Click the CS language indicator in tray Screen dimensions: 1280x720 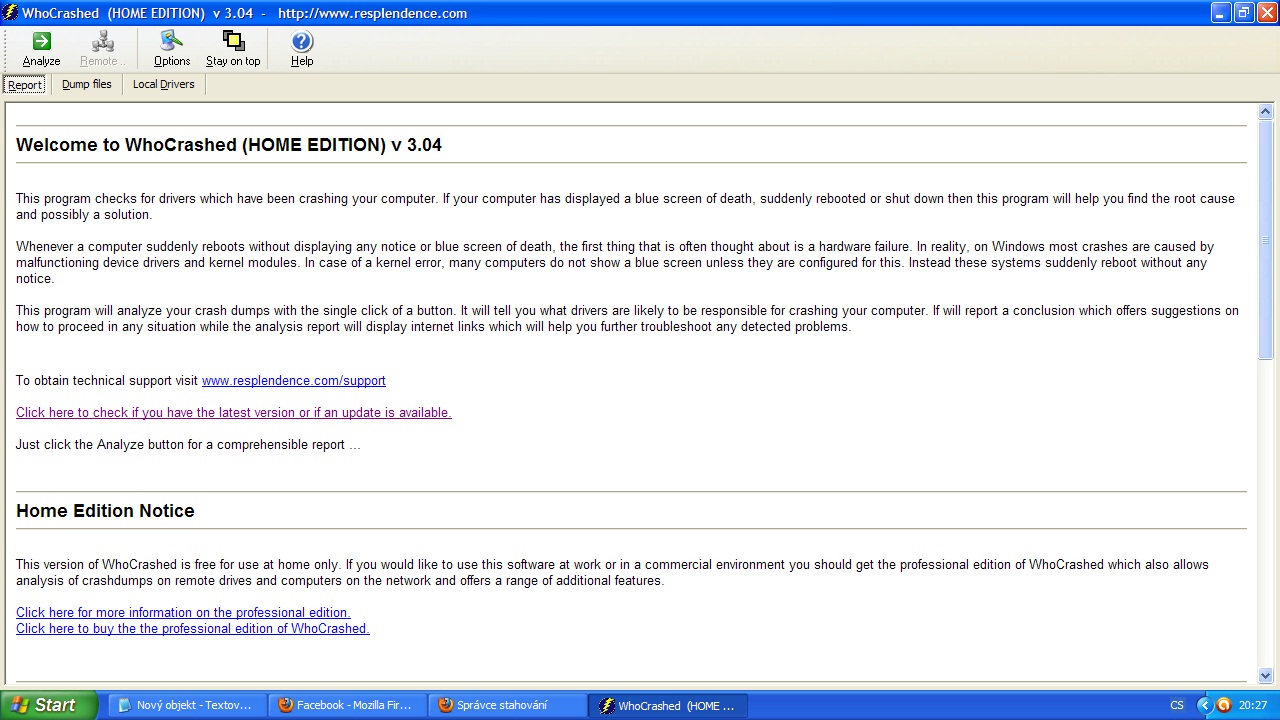1177,705
